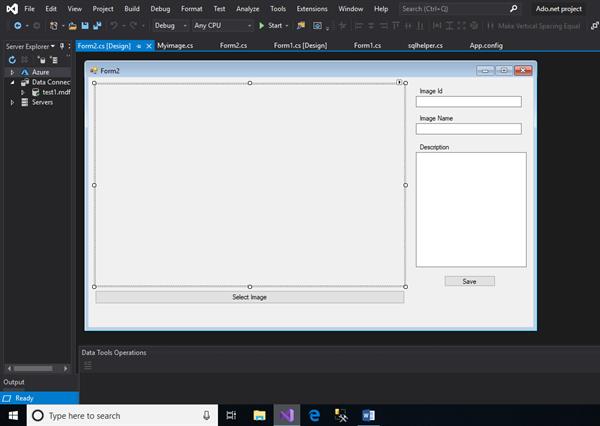Click the Refresh icon in Server Explorer

coord(11,60)
